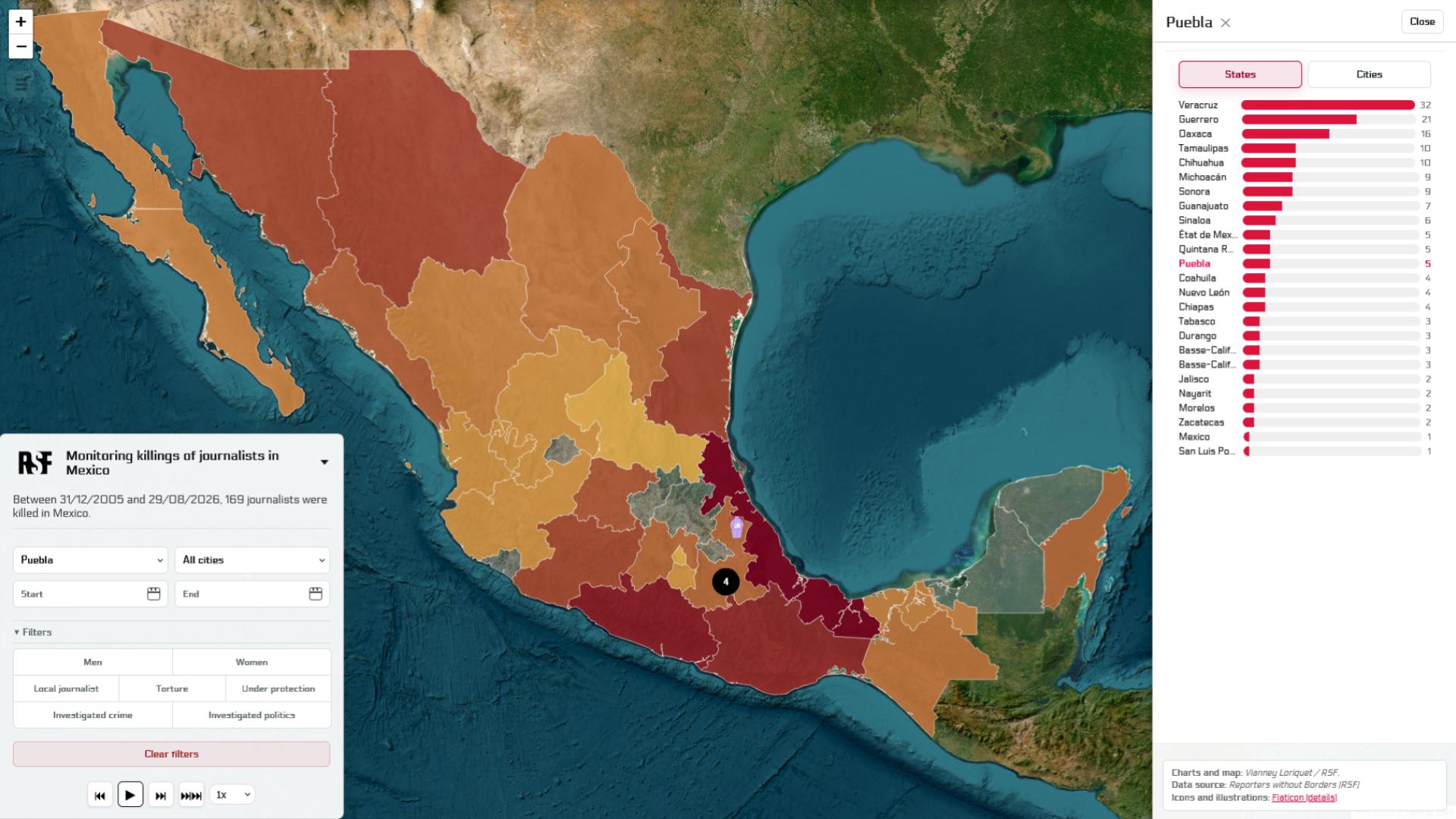Open the Puebla state dropdown
Viewport: 1456px width, 819px height.
pyautogui.click(x=90, y=560)
